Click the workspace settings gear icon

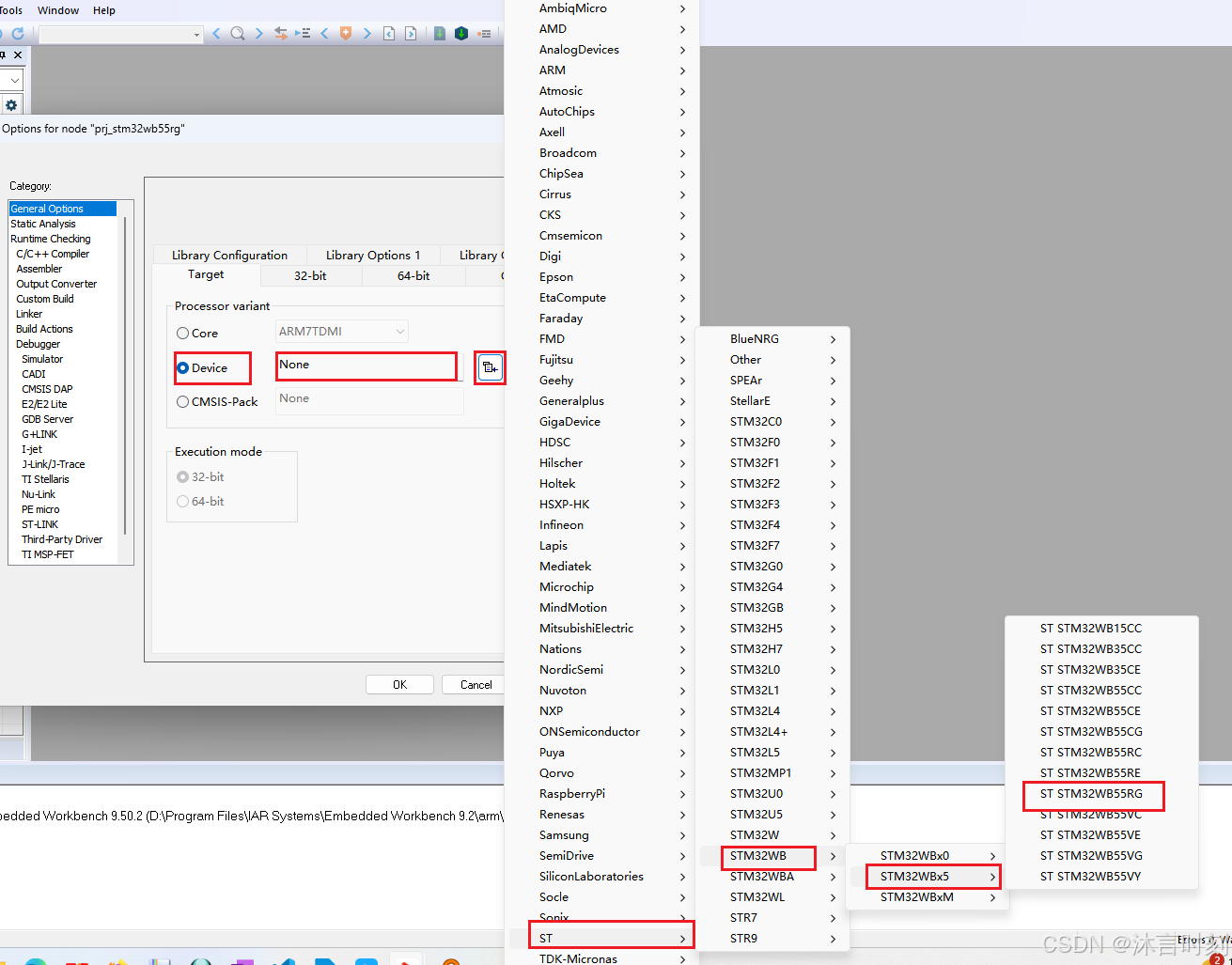[x=11, y=105]
